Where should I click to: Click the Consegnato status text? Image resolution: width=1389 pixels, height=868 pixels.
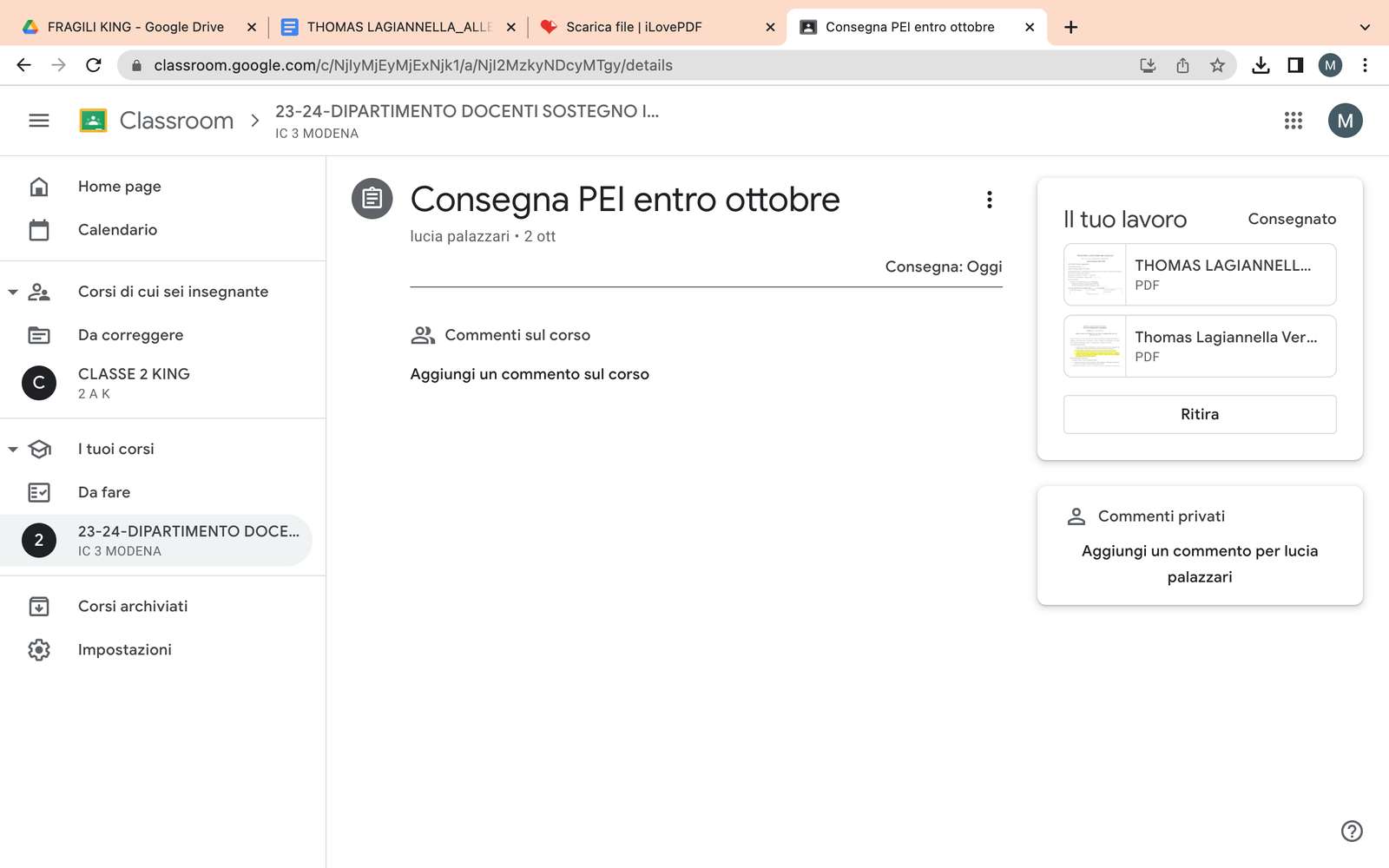pyautogui.click(x=1292, y=219)
